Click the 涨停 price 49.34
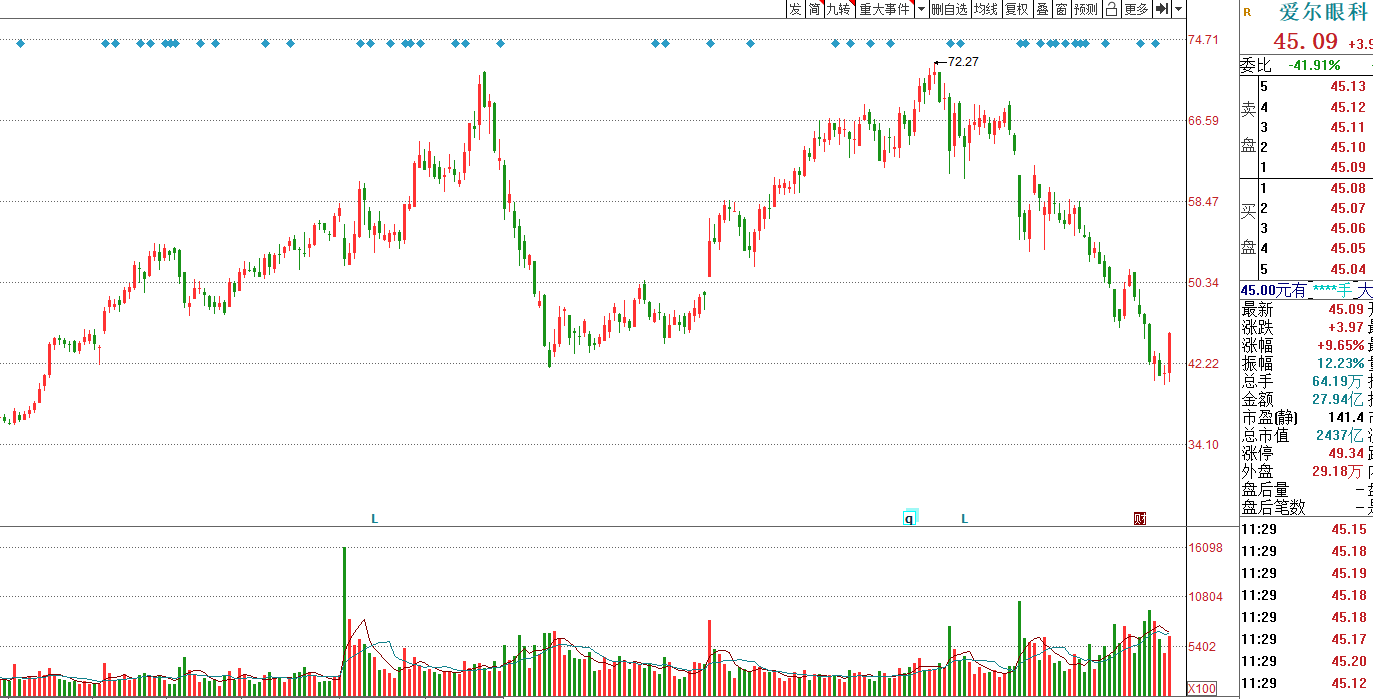Image resolution: width=1373 pixels, height=699 pixels. 1347,453
